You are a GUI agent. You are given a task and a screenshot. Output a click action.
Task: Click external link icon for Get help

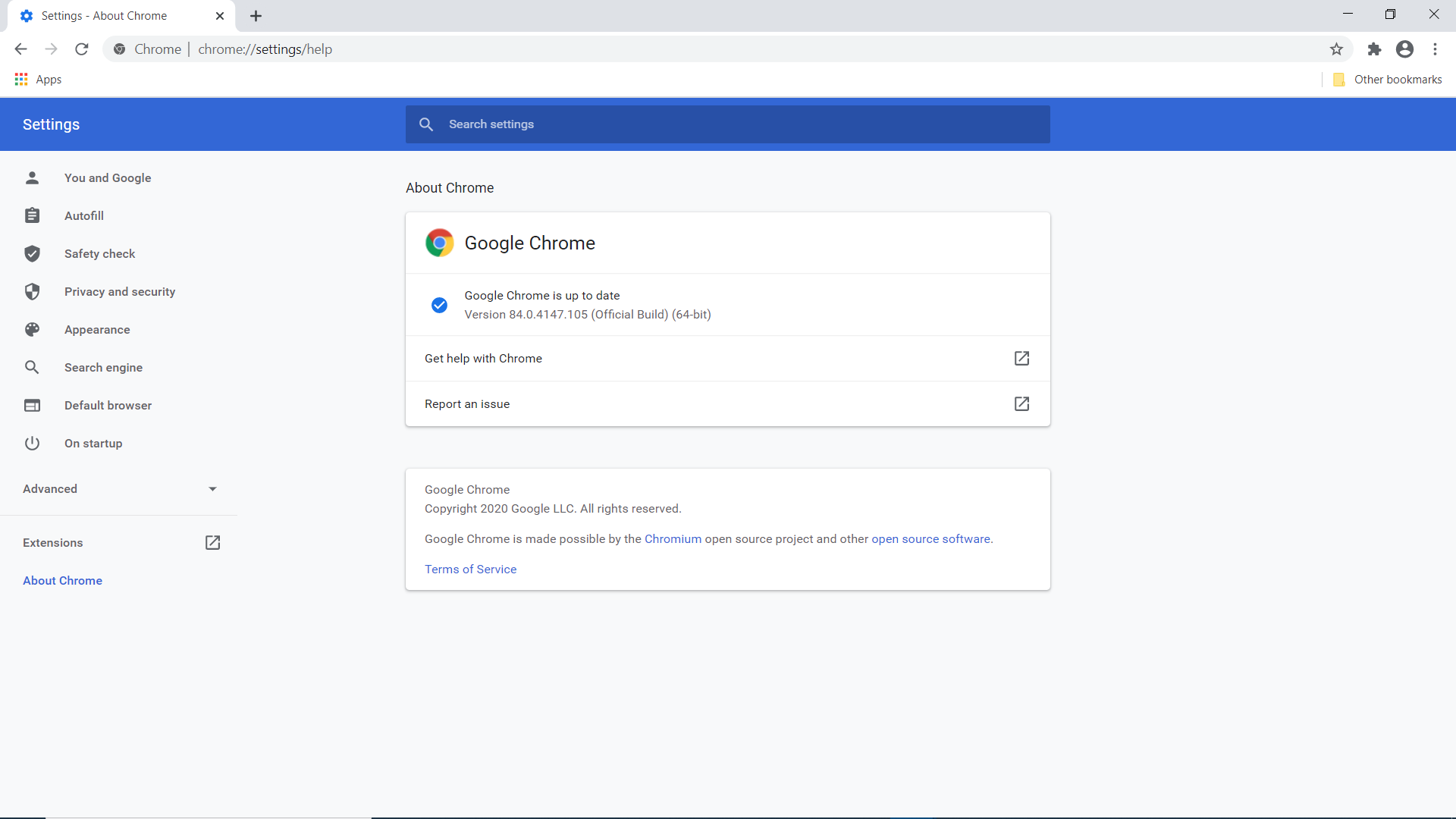coord(1021,358)
